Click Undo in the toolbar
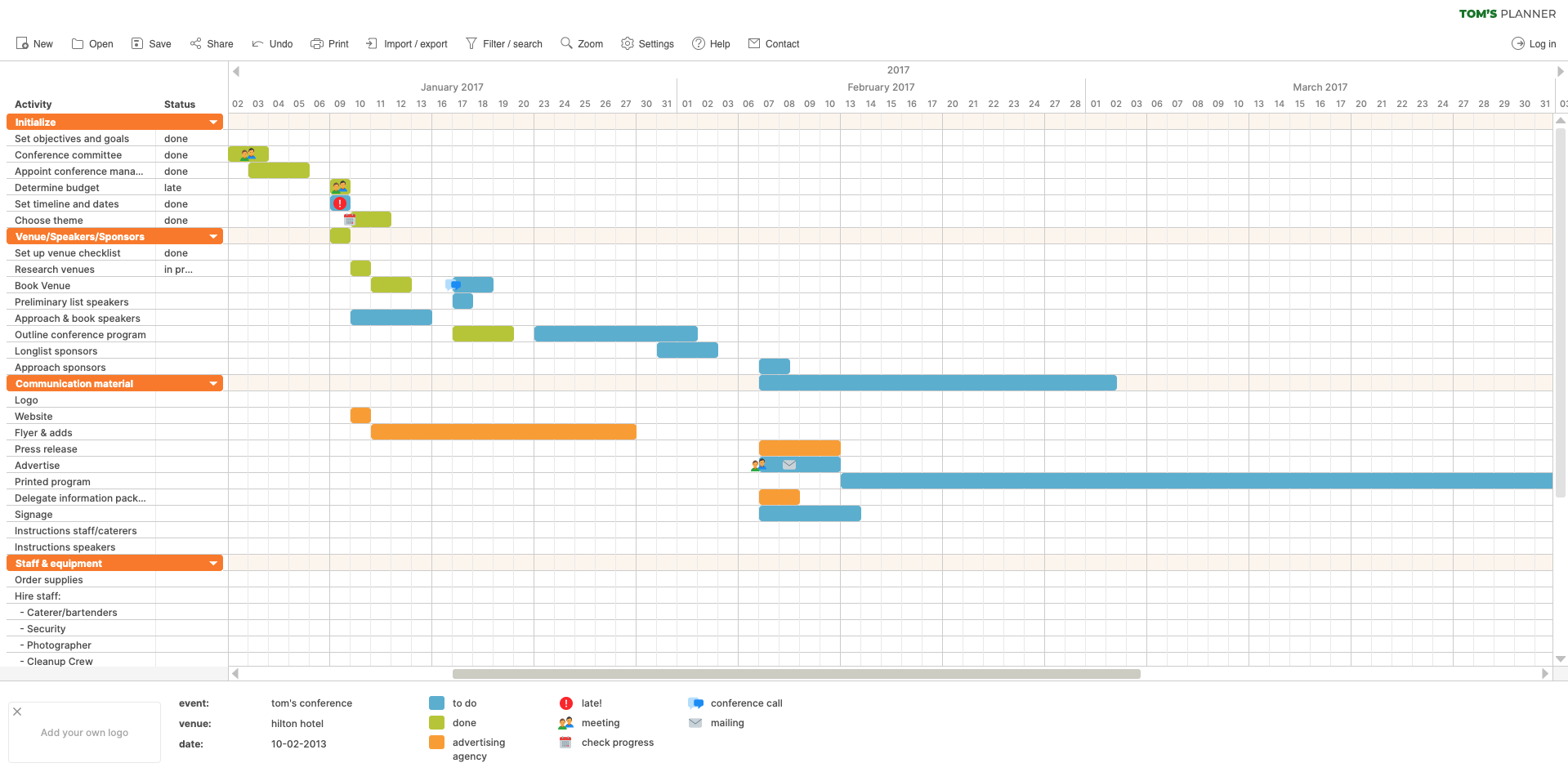Viewport: 1568px width, 772px height. point(271,43)
